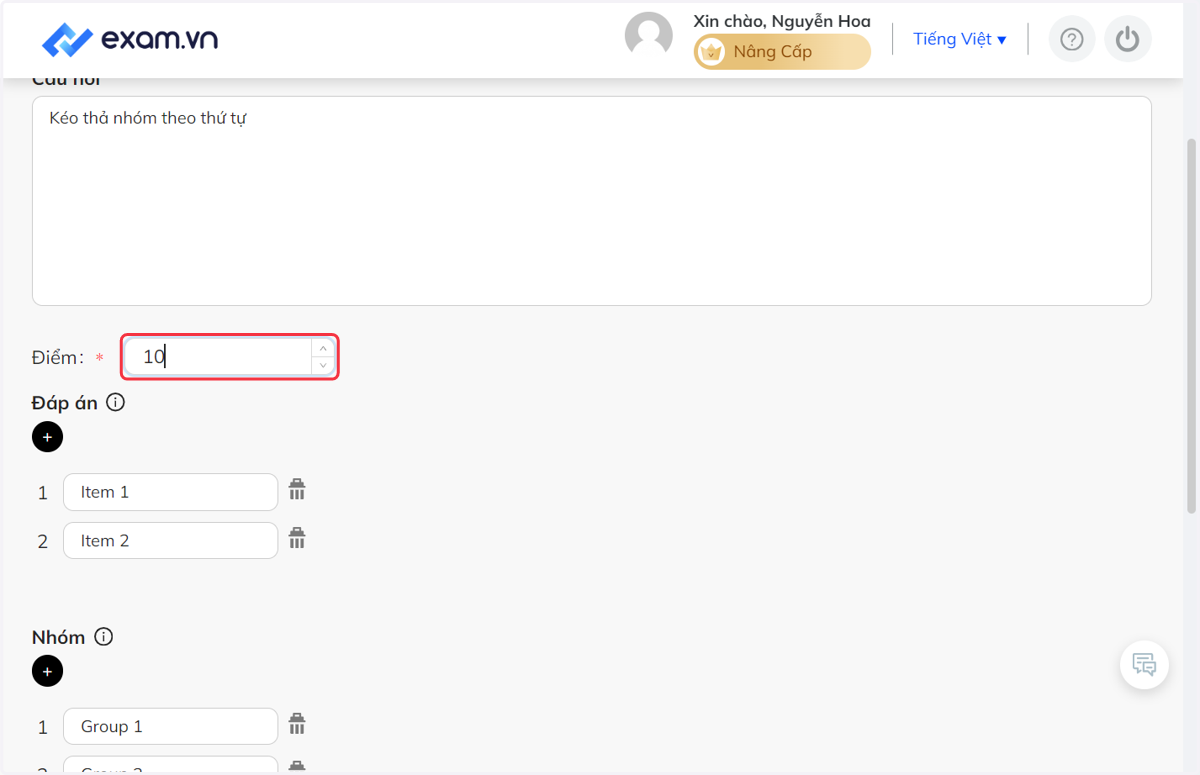Open the help question mark icon
Screen dimensions: 1200x775
click(x=1072, y=39)
